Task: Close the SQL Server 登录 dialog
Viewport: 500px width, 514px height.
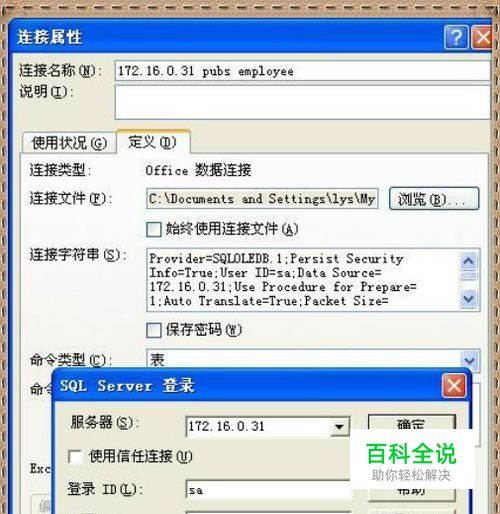Action: (454, 386)
